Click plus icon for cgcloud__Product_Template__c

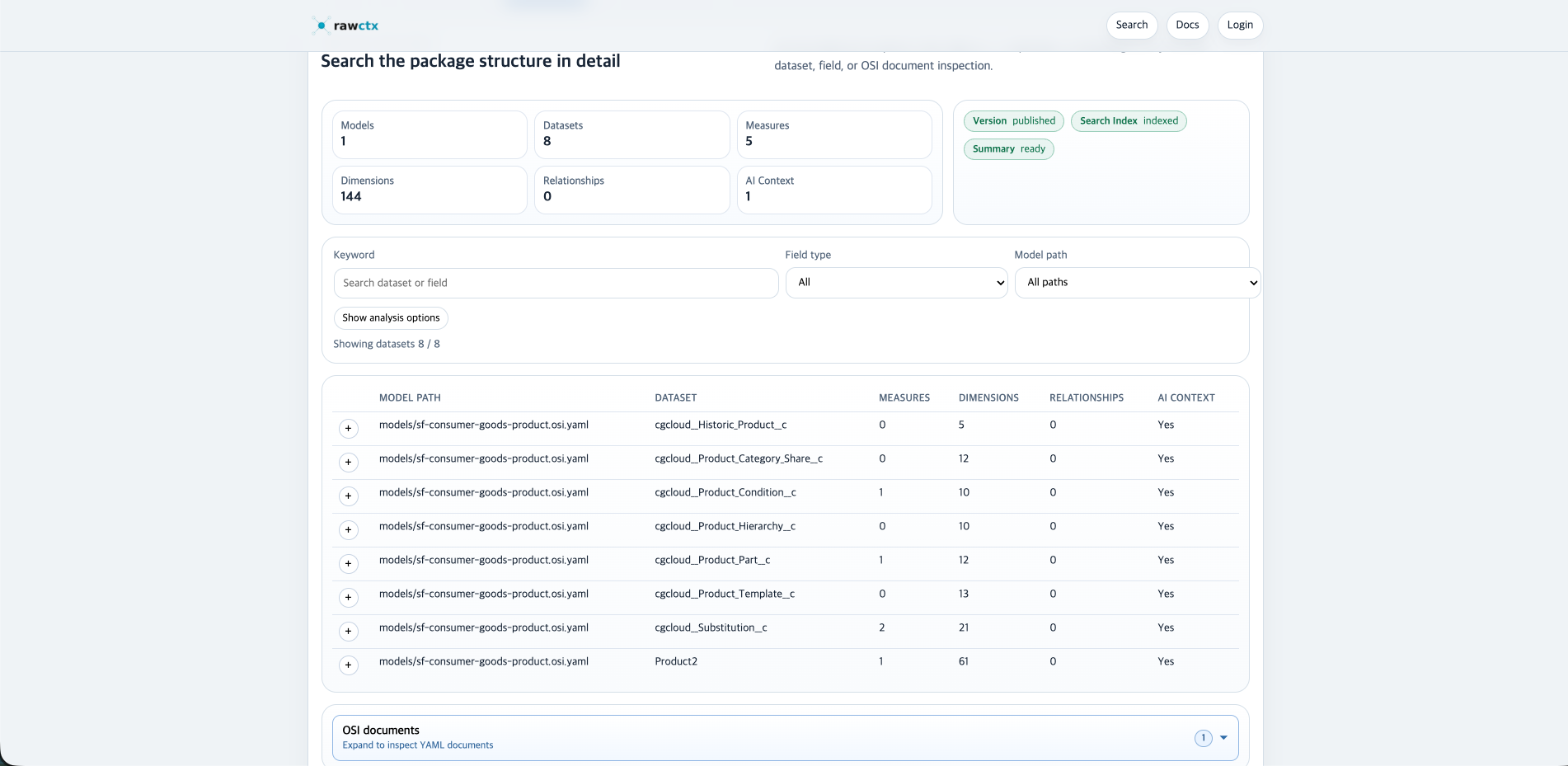349,598
